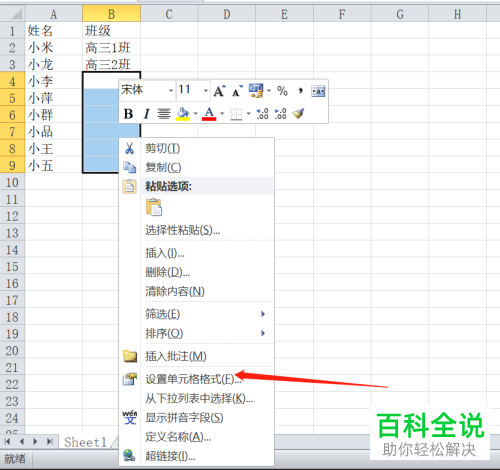Apply percent style from mini toolbar

coord(282,91)
